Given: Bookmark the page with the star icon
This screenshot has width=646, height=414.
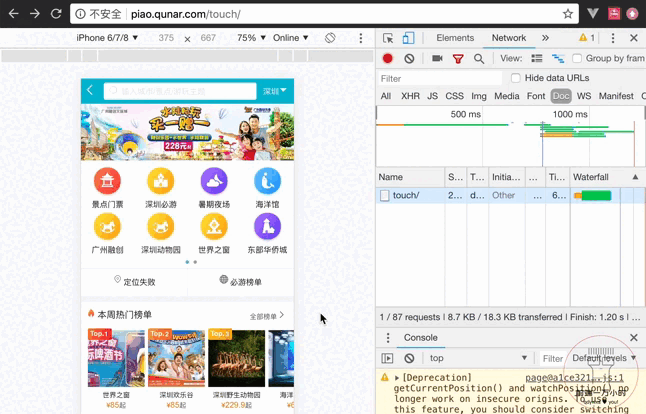Looking at the screenshot, I should pyautogui.click(x=568, y=14).
